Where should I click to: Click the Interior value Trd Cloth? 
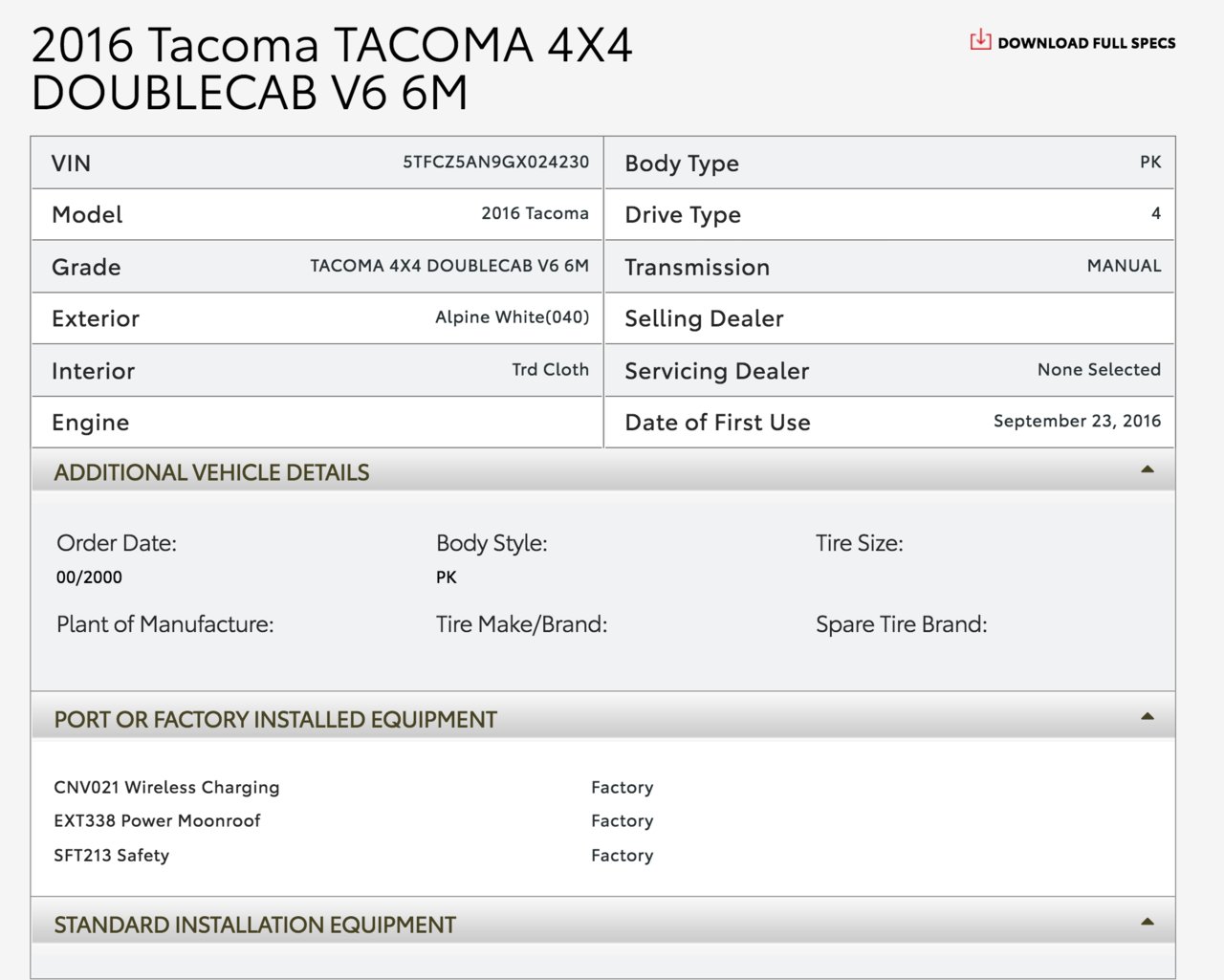(550, 369)
